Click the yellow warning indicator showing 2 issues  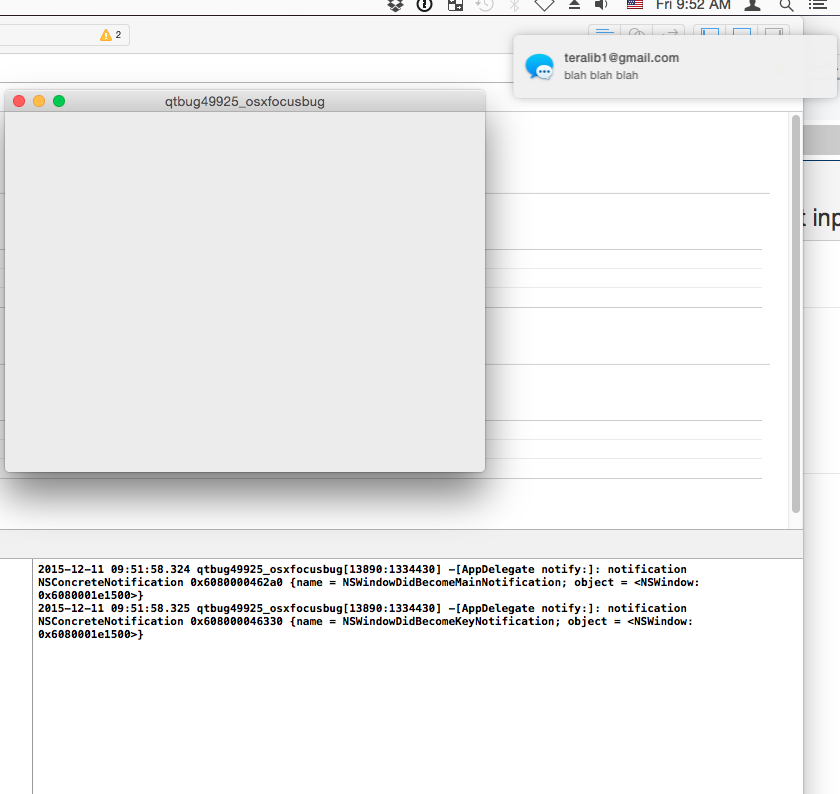click(110, 35)
